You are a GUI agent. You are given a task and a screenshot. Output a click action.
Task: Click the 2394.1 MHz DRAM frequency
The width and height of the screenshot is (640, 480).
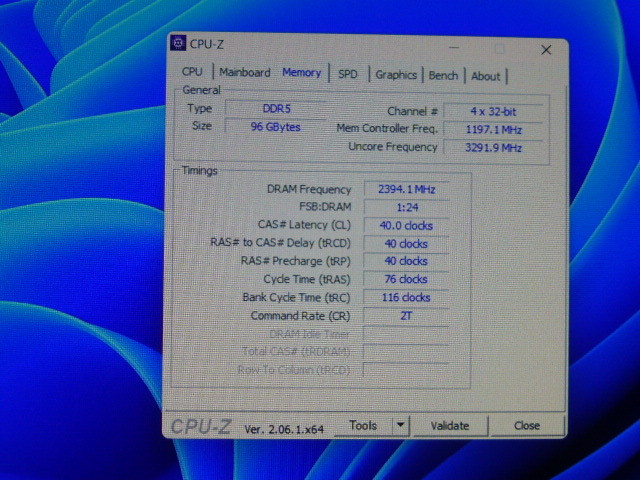click(x=407, y=189)
